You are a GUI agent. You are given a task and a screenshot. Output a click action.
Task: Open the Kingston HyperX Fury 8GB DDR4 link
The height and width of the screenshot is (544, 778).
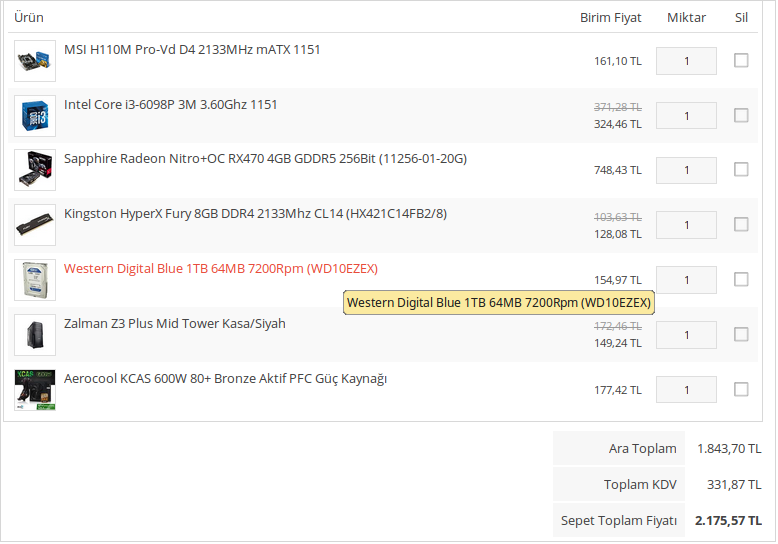pyautogui.click(x=256, y=214)
